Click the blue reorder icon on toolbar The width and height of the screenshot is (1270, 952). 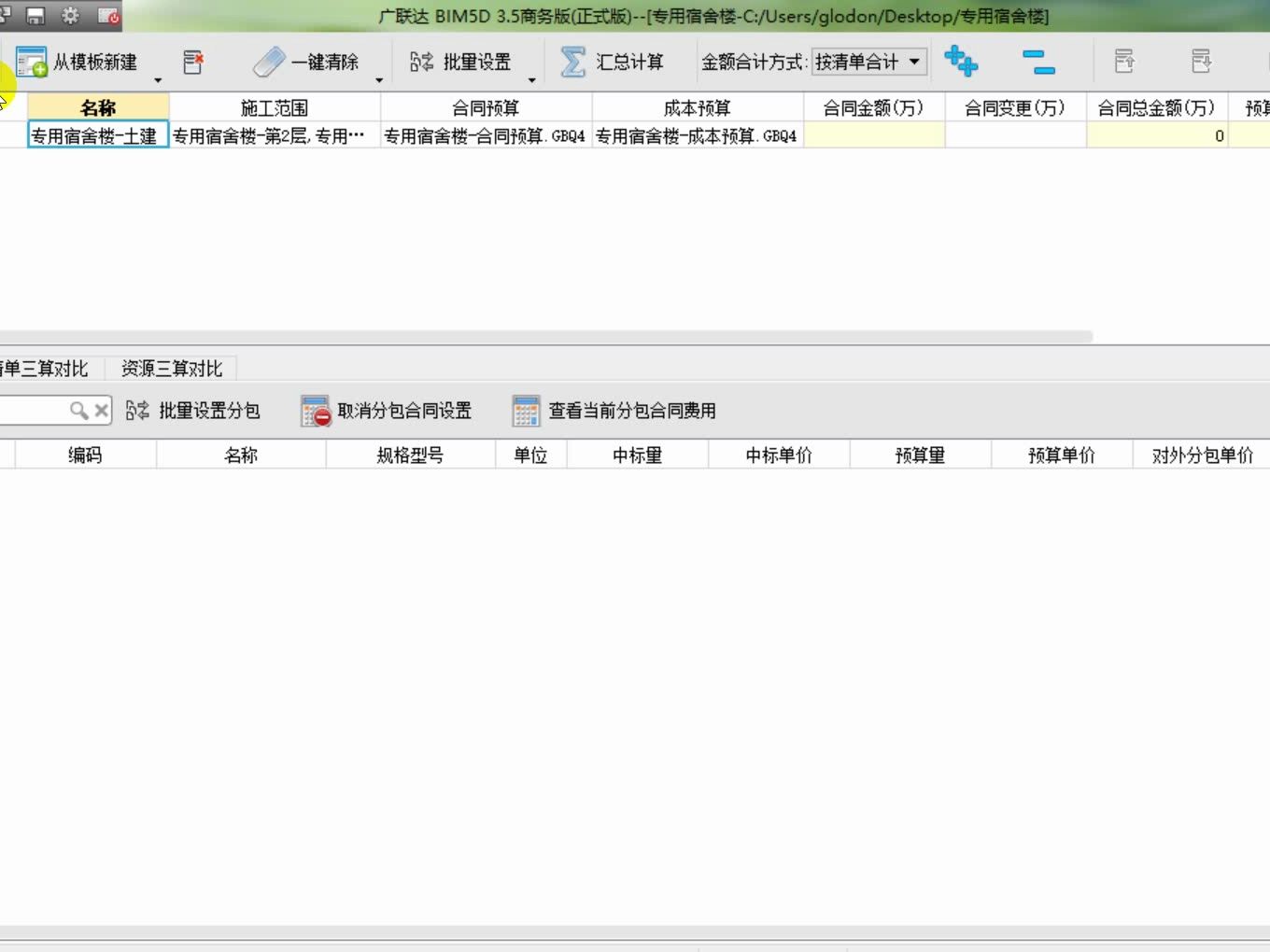[x=1038, y=62]
